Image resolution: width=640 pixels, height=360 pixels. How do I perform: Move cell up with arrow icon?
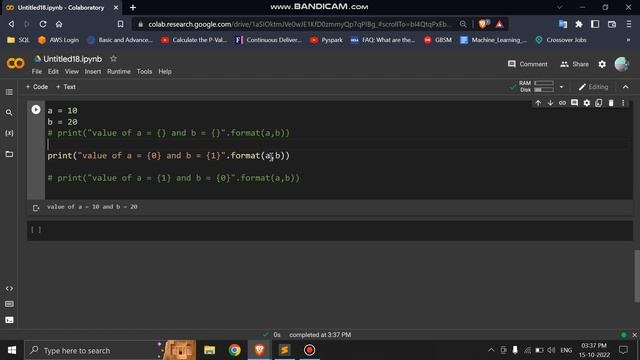(x=538, y=103)
